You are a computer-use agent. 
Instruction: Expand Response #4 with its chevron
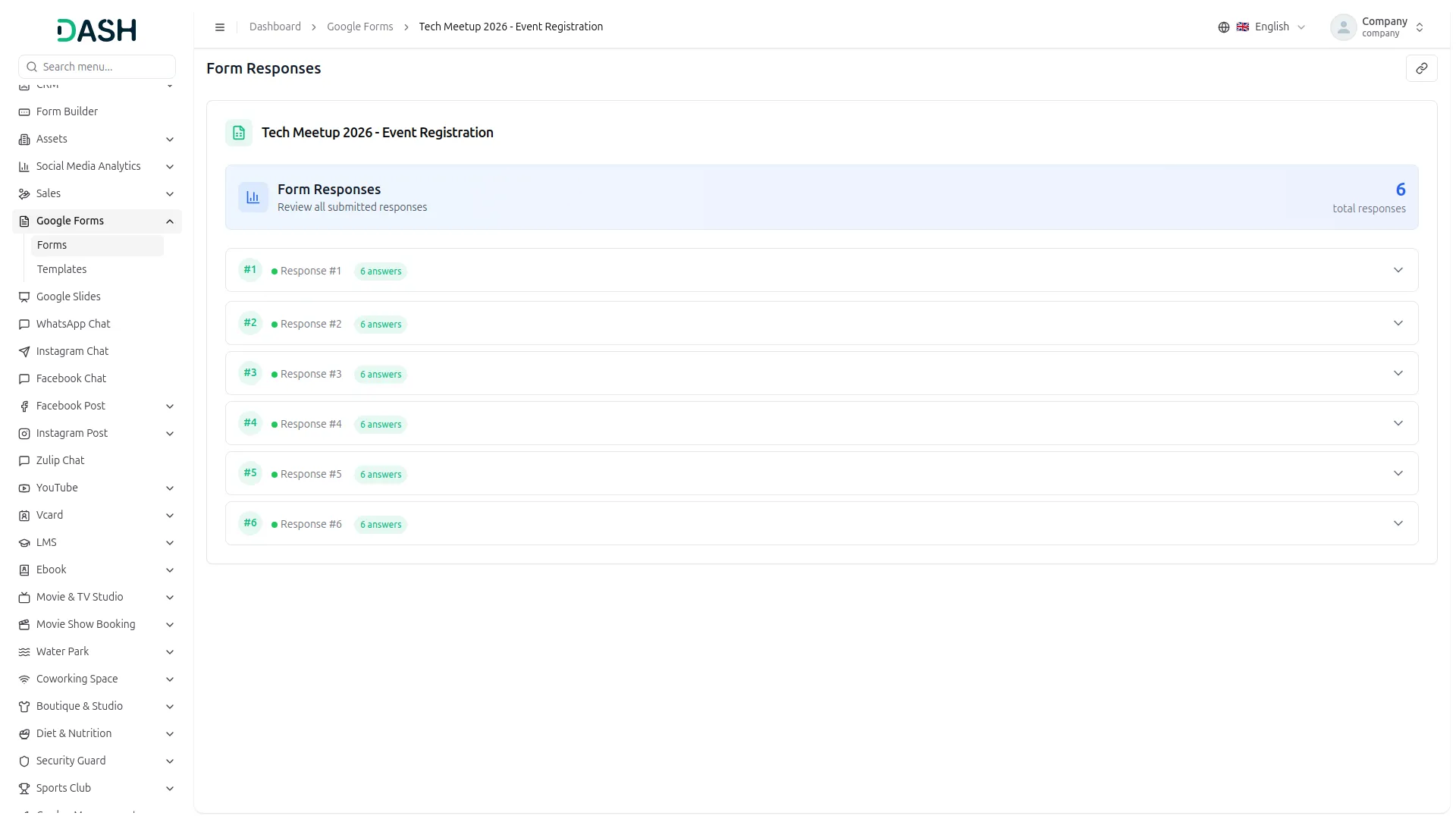(x=1398, y=423)
